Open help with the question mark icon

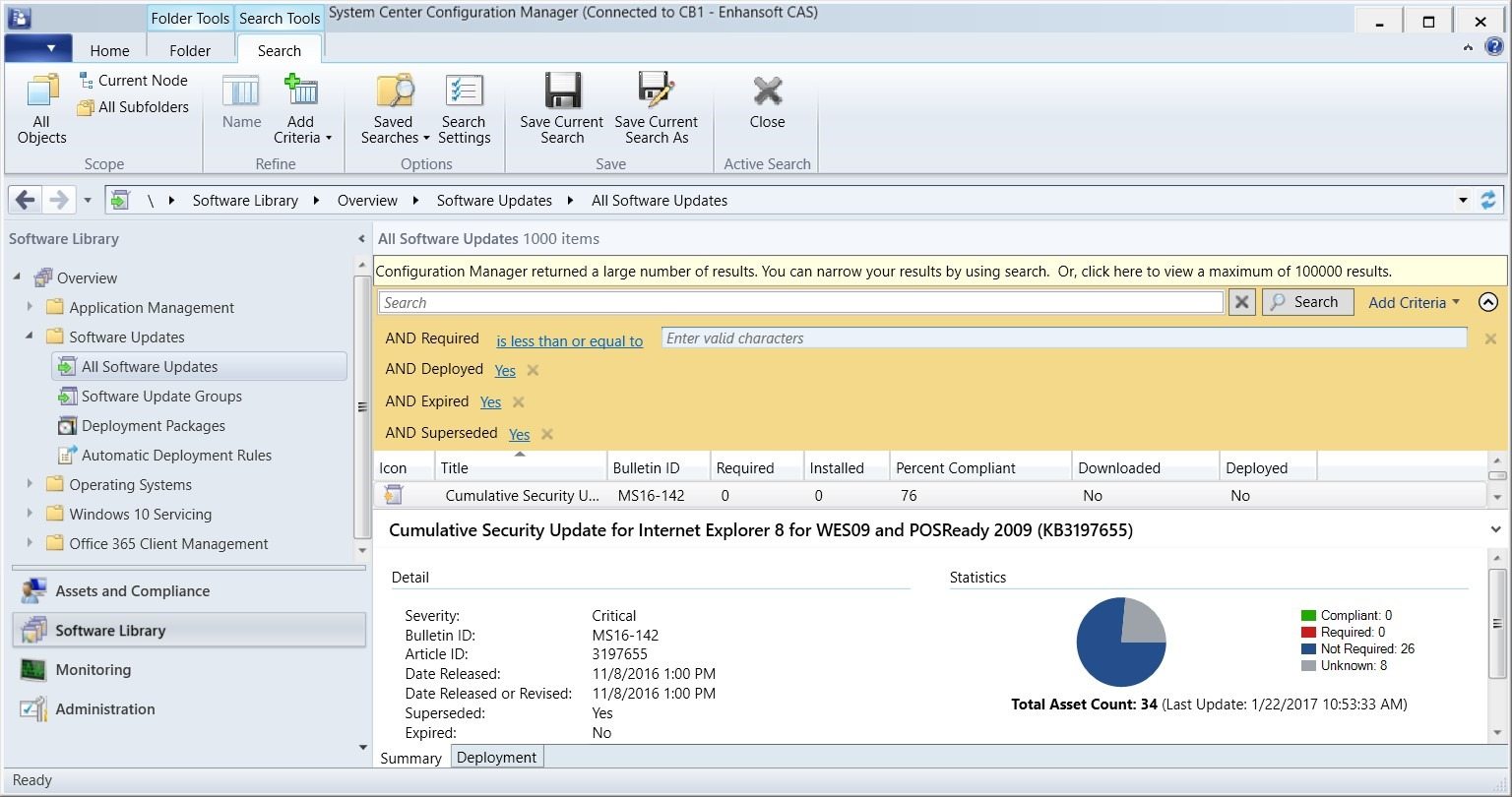(x=1494, y=46)
